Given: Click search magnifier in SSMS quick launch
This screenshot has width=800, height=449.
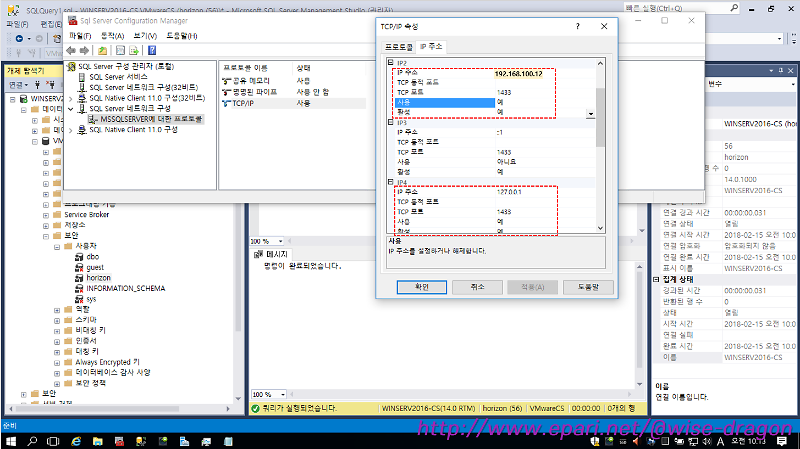Looking at the screenshot, I should tap(734, 8).
